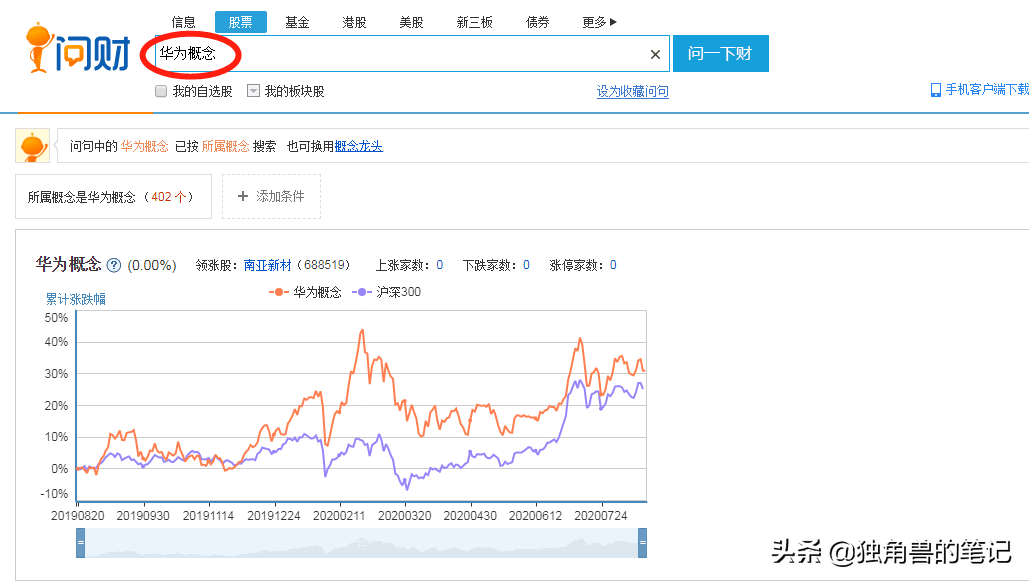Click the 累计涨跌幅 chart label

tap(75, 299)
